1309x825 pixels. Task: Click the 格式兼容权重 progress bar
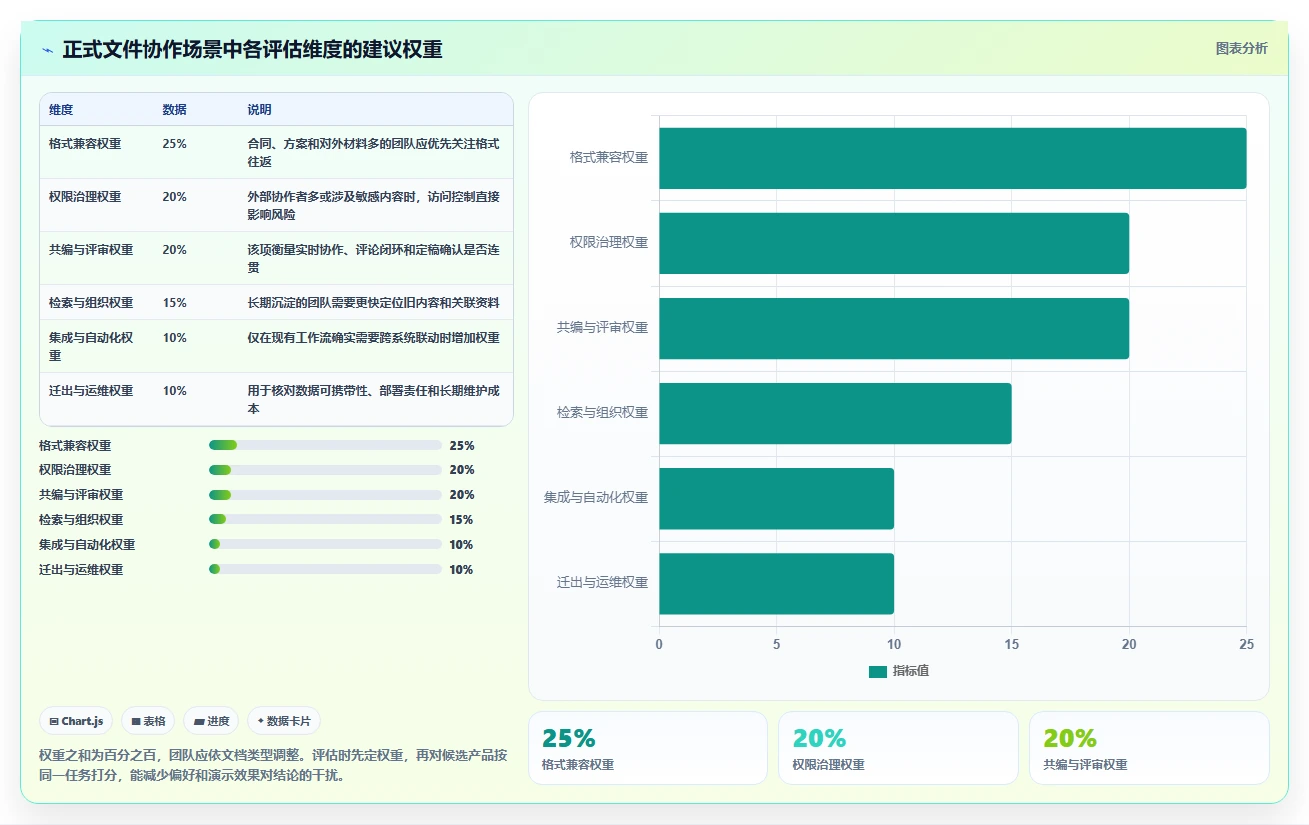[325, 445]
